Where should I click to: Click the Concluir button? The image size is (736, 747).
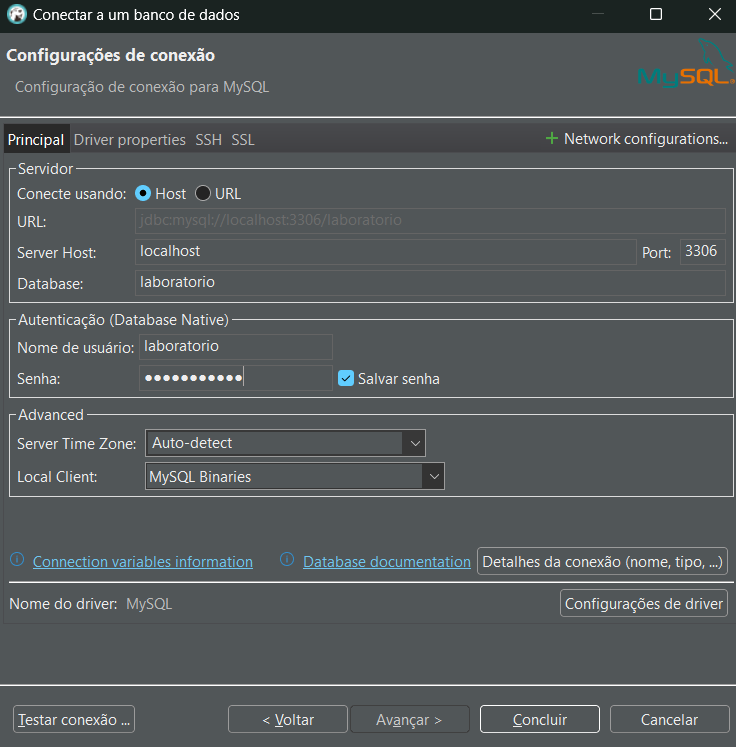[x=539, y=720]
